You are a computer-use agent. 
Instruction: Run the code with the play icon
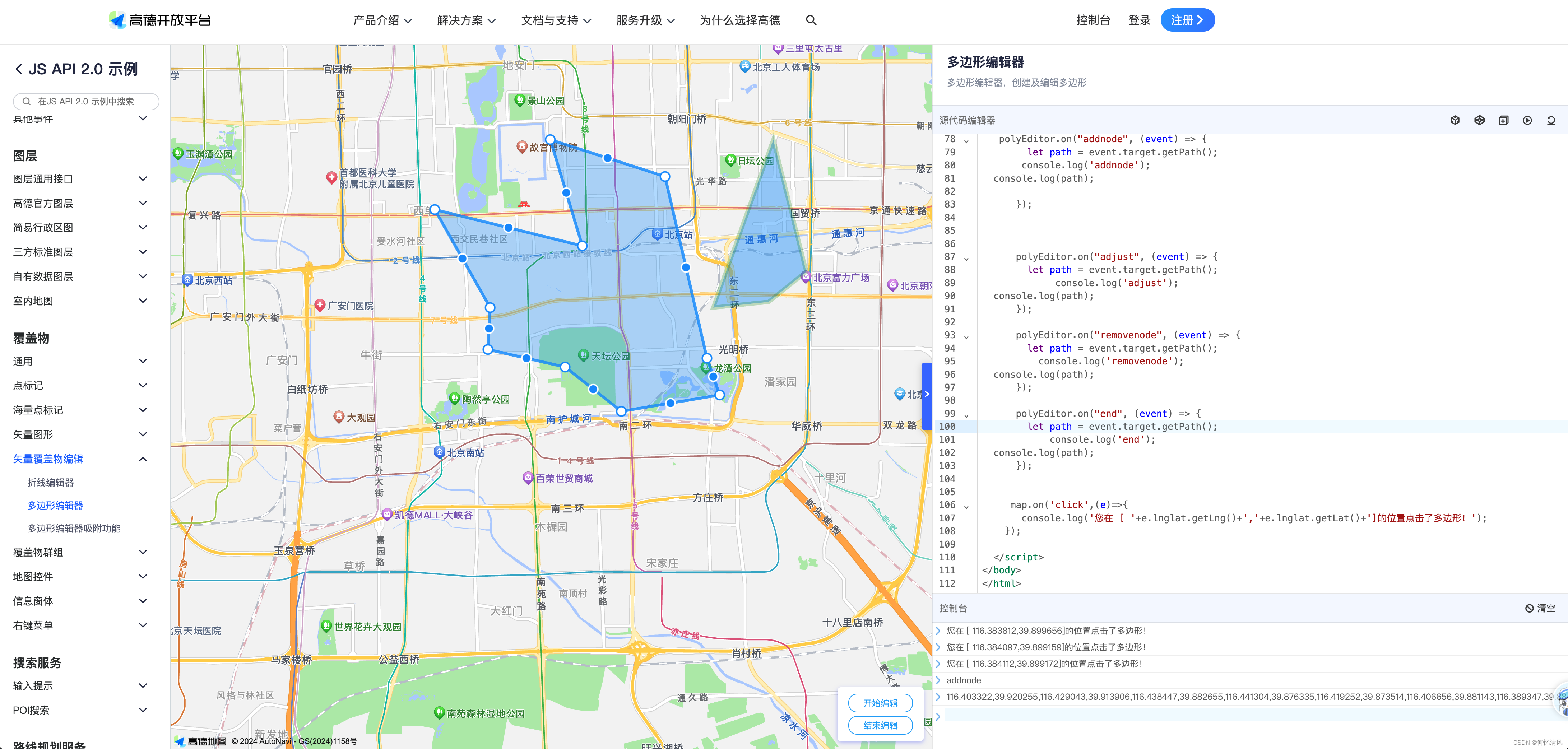[1527, 121]
